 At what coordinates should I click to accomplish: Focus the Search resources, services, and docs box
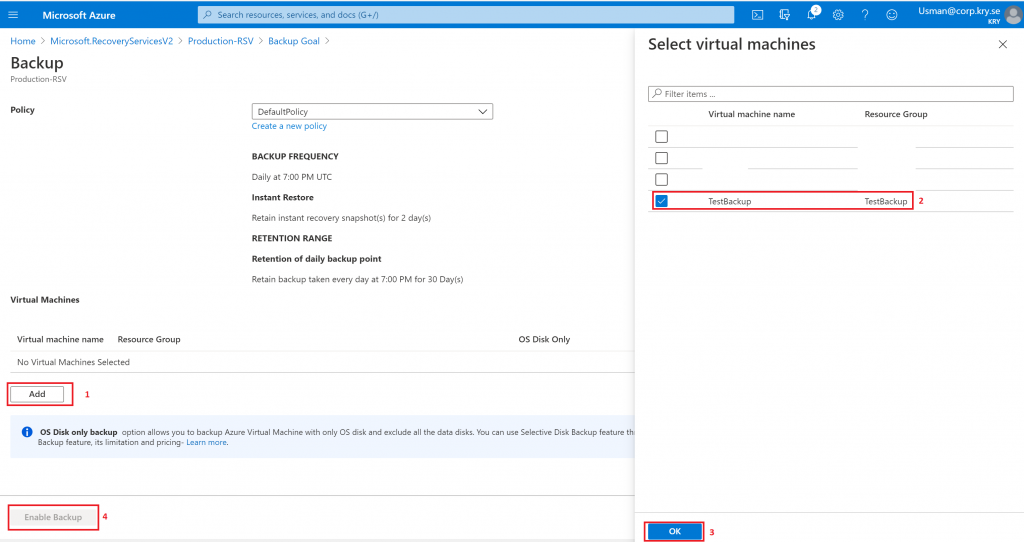(x=466, y=14)
